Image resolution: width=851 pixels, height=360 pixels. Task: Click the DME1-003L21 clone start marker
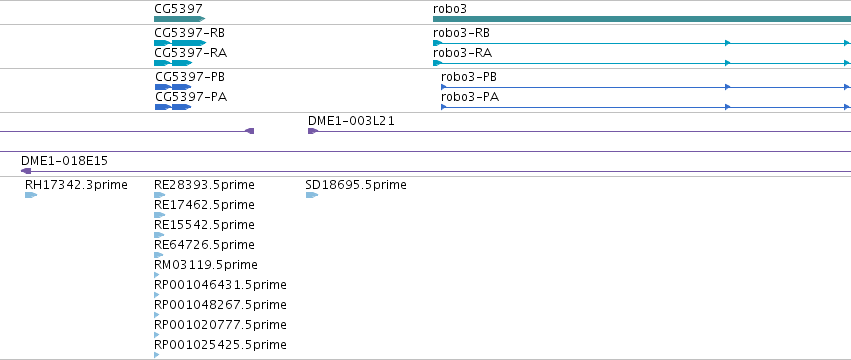tap(313, 131)
